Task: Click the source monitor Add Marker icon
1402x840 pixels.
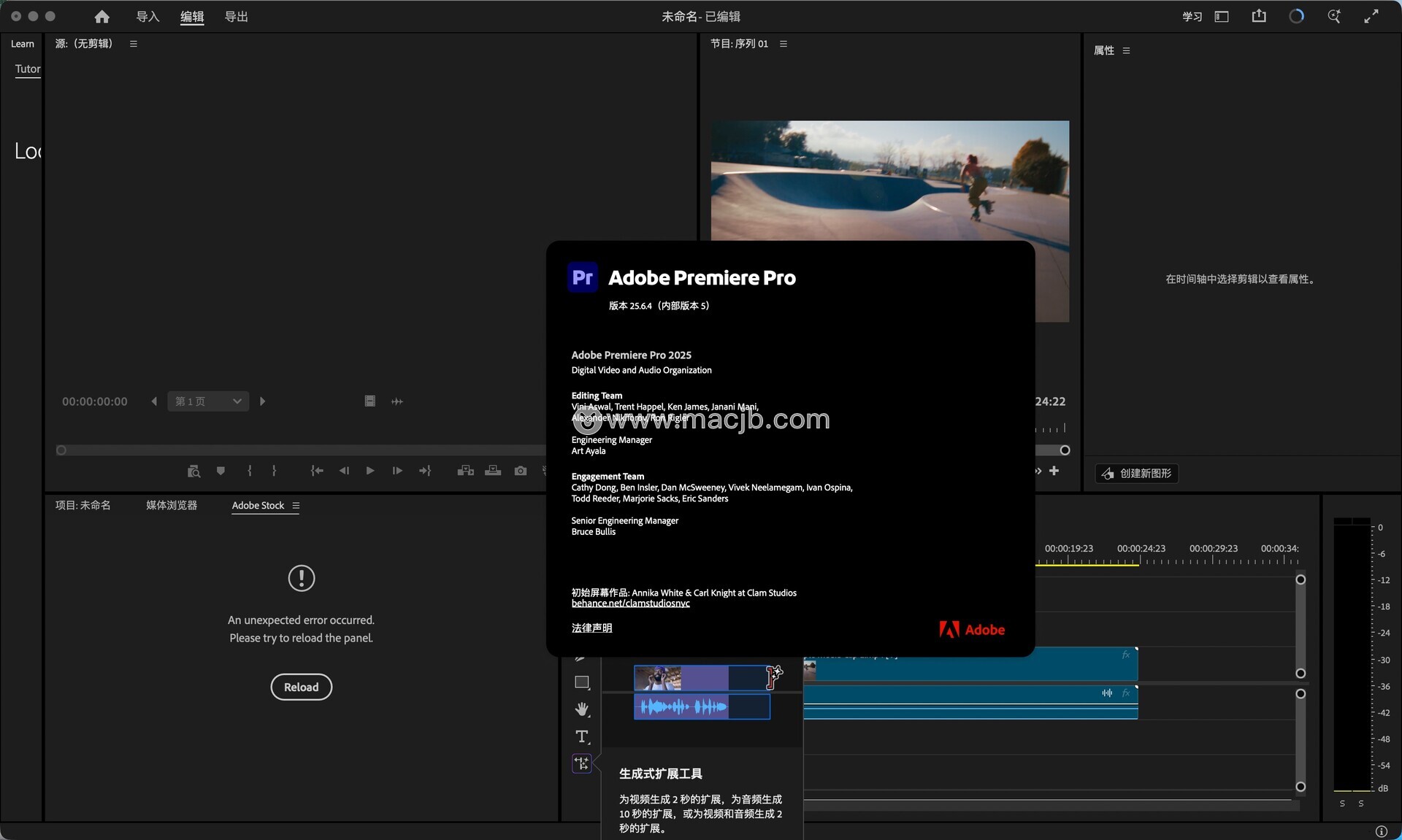Action: tap(221, 471)
